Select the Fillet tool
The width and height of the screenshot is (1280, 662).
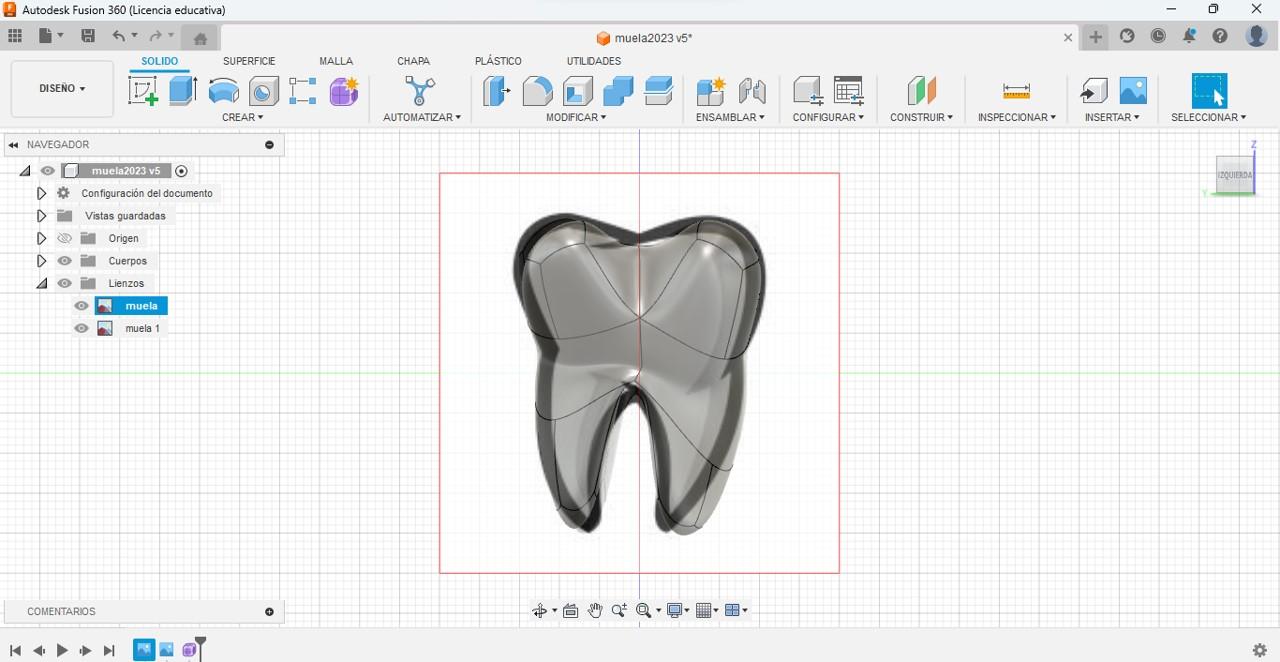(x=537, y=91)
